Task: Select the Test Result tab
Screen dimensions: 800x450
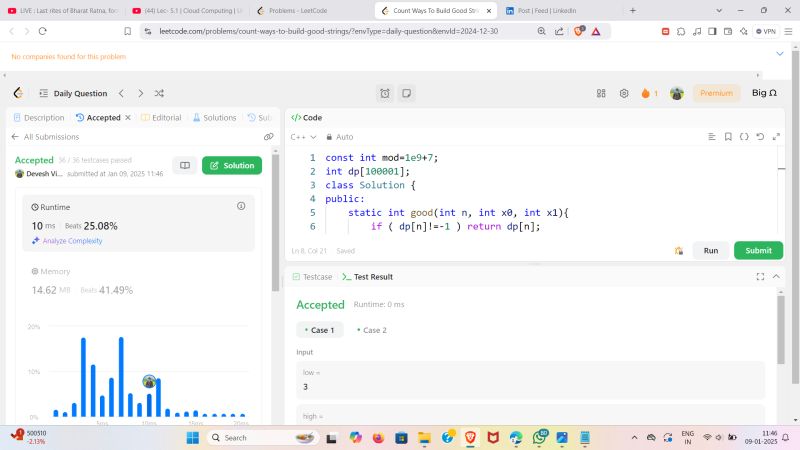Action: (368, 277)
